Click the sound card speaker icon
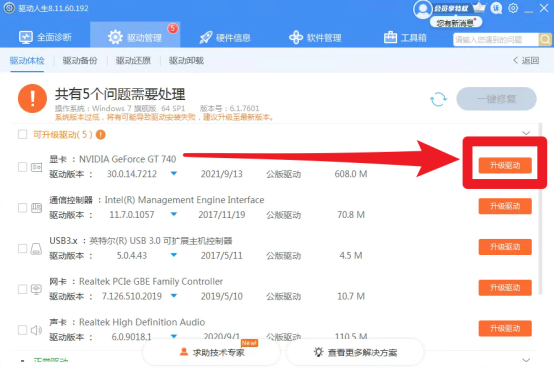Screen dimensions: 554x368 click(36, 330)
